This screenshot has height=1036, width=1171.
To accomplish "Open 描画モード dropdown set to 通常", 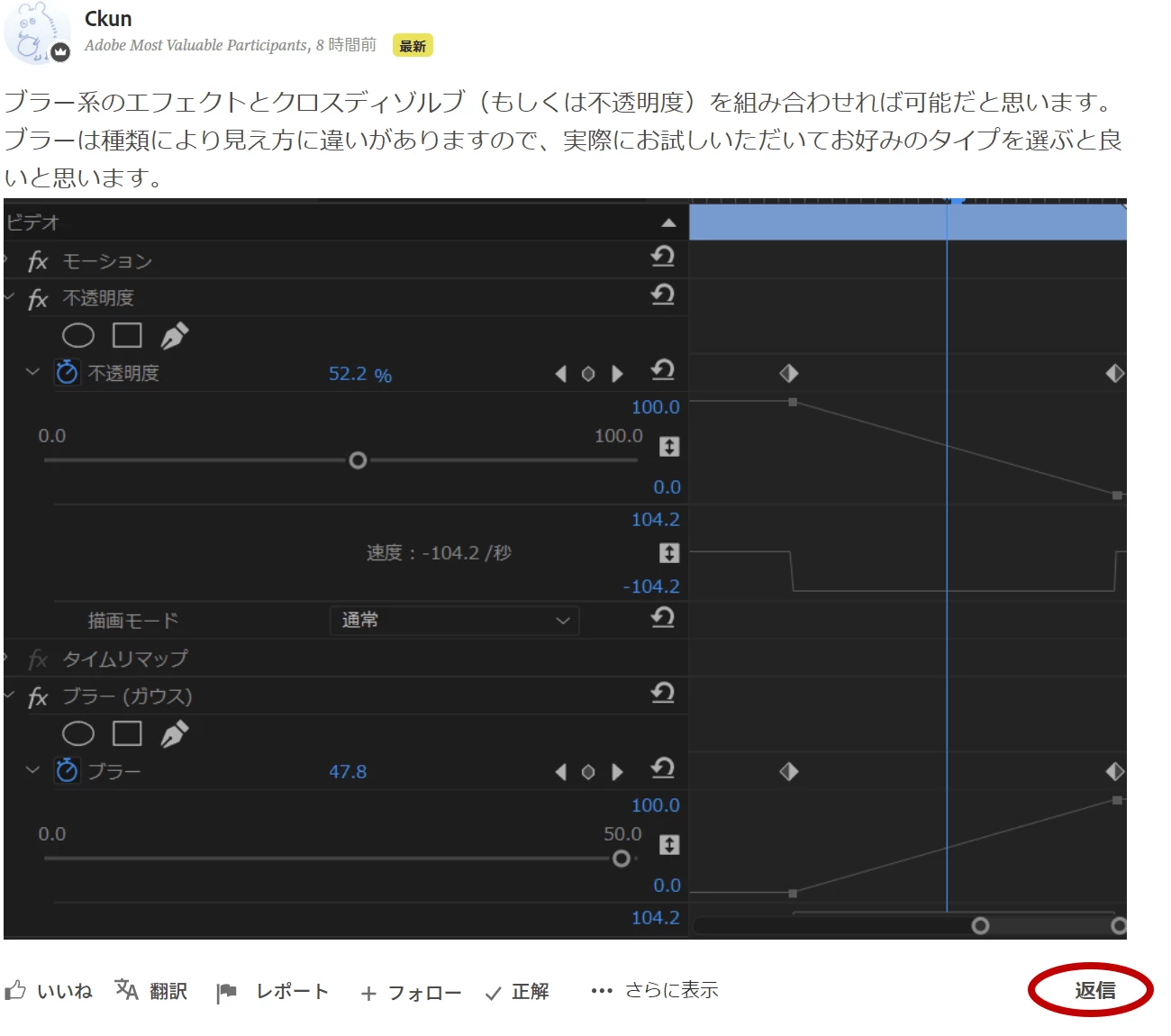I will 454,621.
